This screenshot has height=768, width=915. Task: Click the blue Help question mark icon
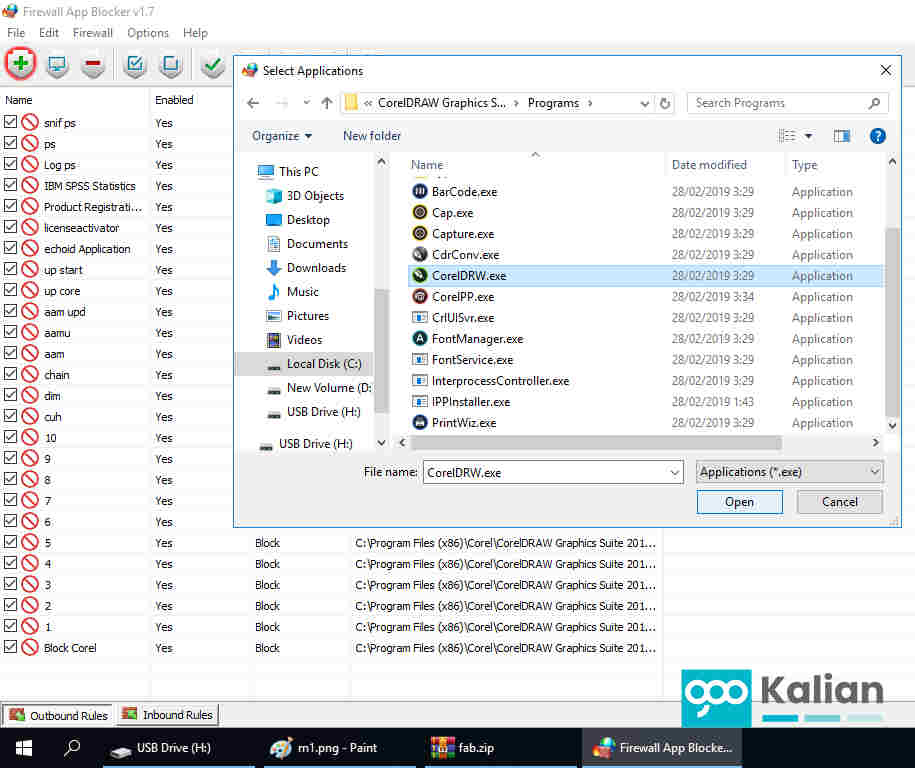[877, 136]
